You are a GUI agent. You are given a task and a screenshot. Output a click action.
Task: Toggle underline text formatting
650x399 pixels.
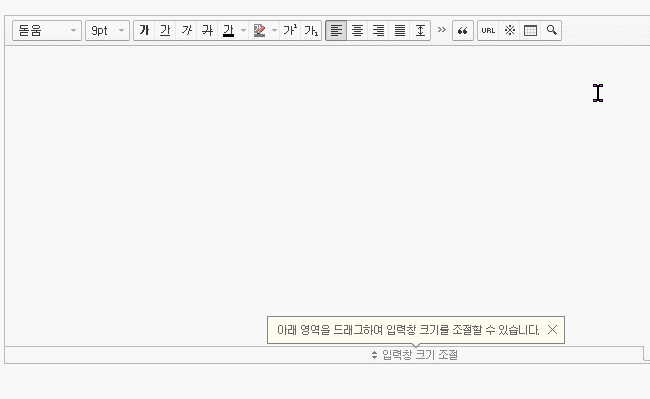(x=165, y=31)
